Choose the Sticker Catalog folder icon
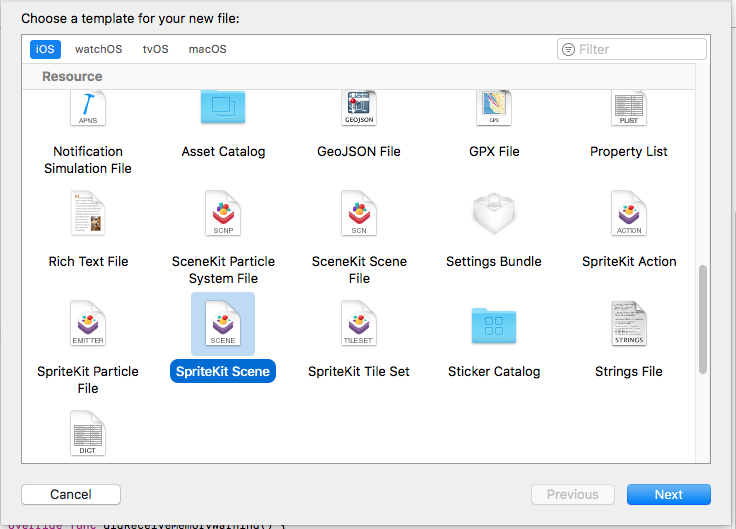Image resolution: width=736 pixels, height=529 pixels. point(494,325)
